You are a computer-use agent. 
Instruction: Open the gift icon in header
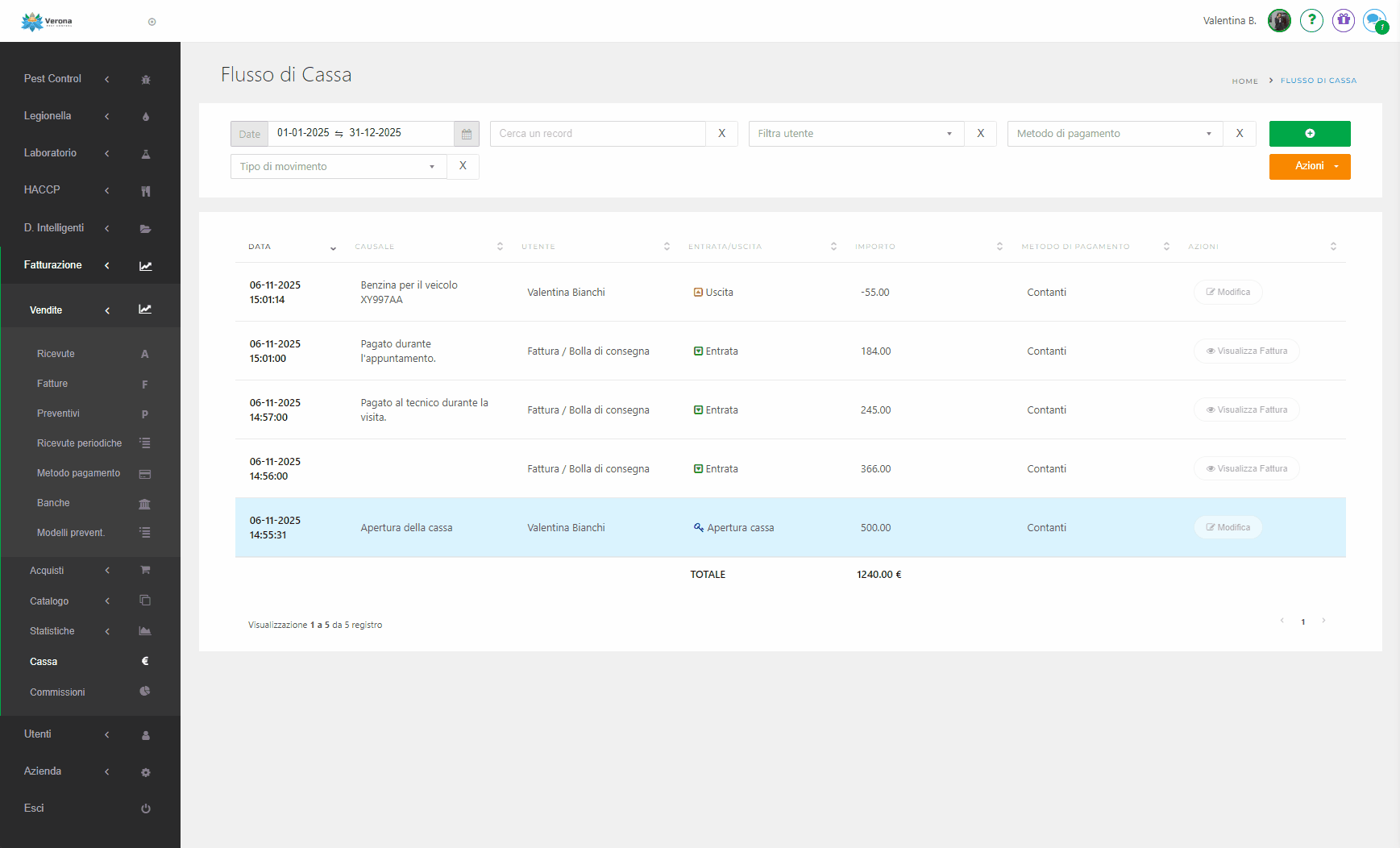pyautogui.click(x=1343, y=21)
